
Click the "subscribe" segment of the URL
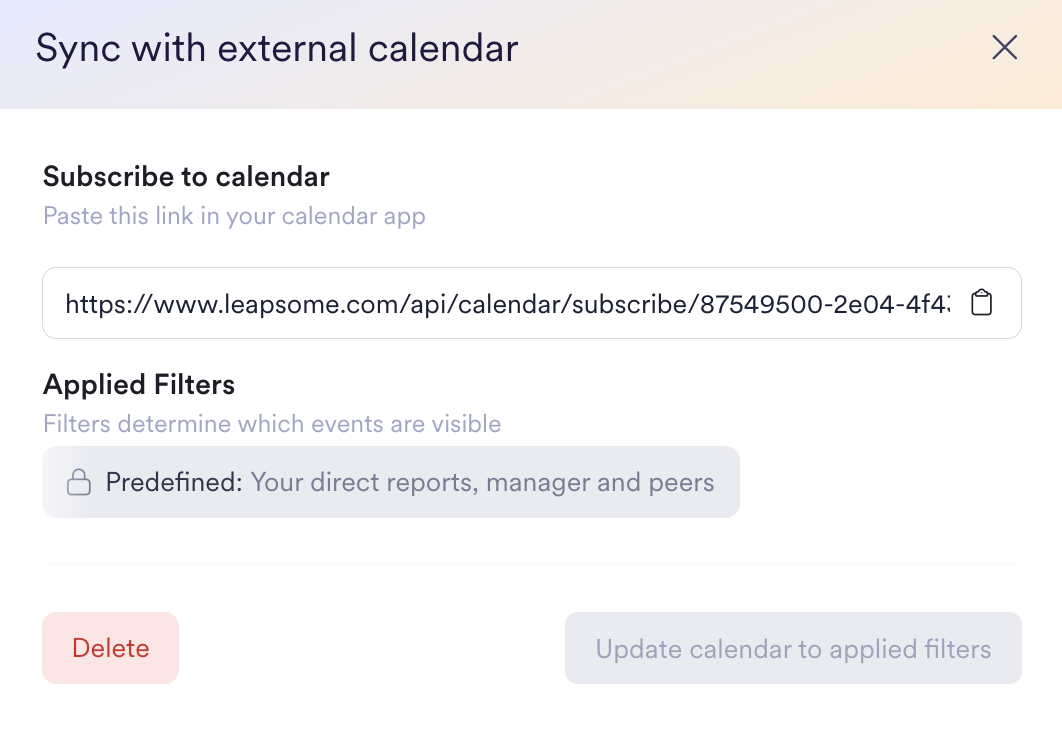click(x=628, y=303)
